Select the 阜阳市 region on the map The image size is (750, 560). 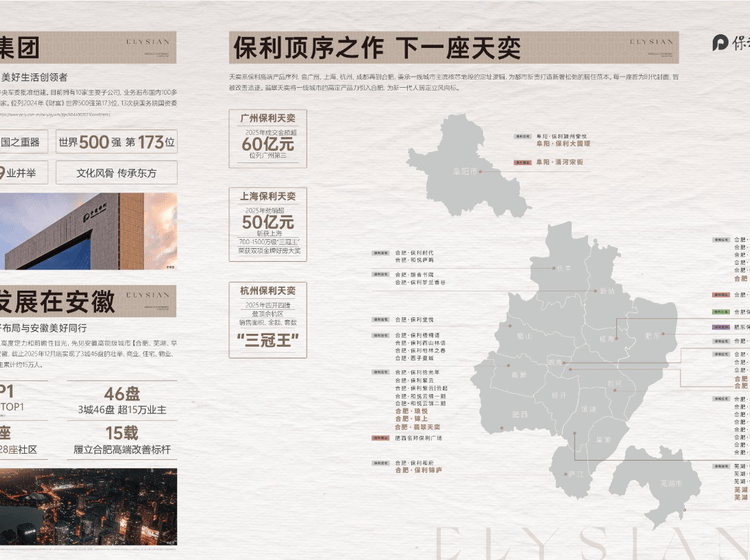coord(466,171)
